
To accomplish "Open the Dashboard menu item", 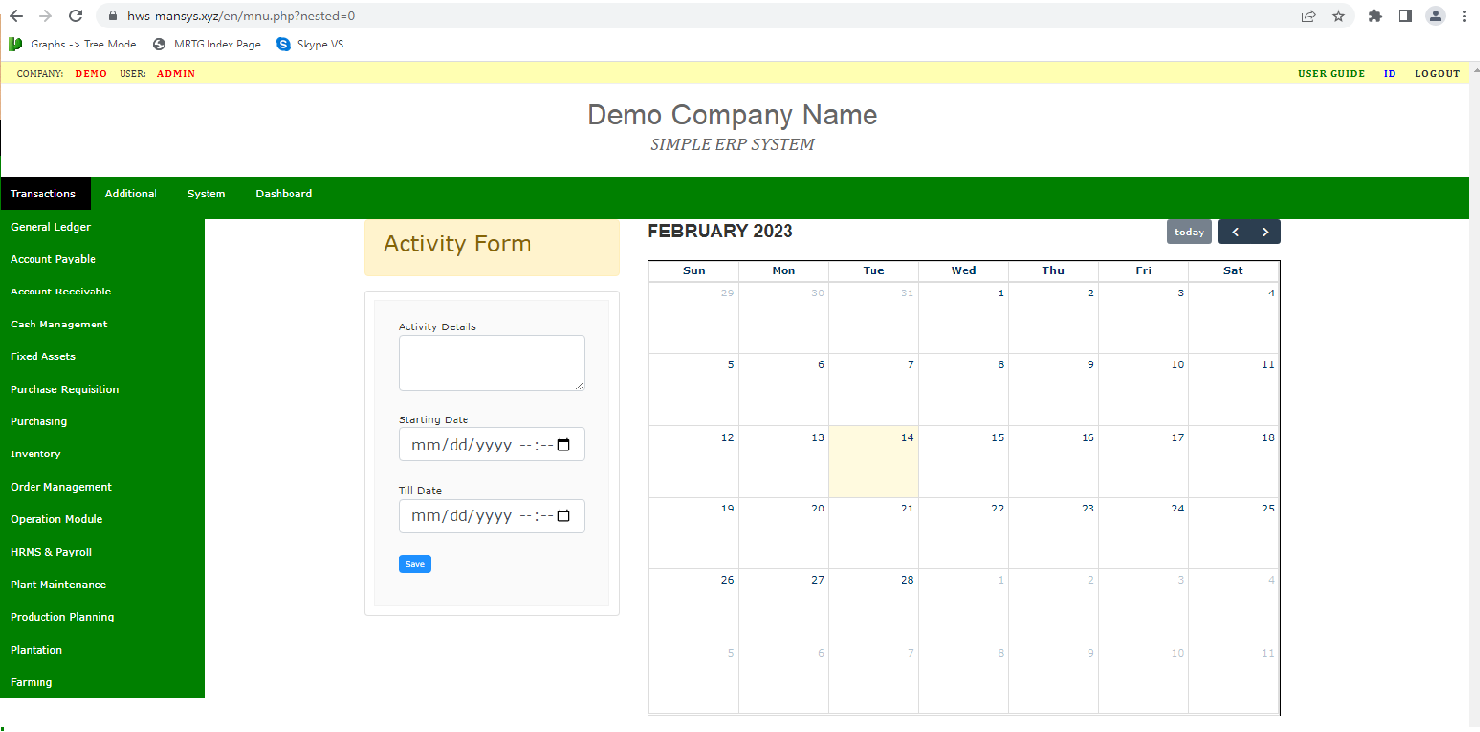I will (283, 194).
